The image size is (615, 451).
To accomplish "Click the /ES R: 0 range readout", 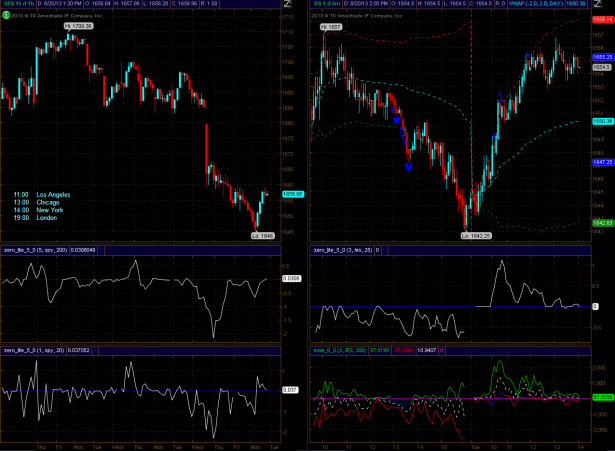I will tap(500, 4).
